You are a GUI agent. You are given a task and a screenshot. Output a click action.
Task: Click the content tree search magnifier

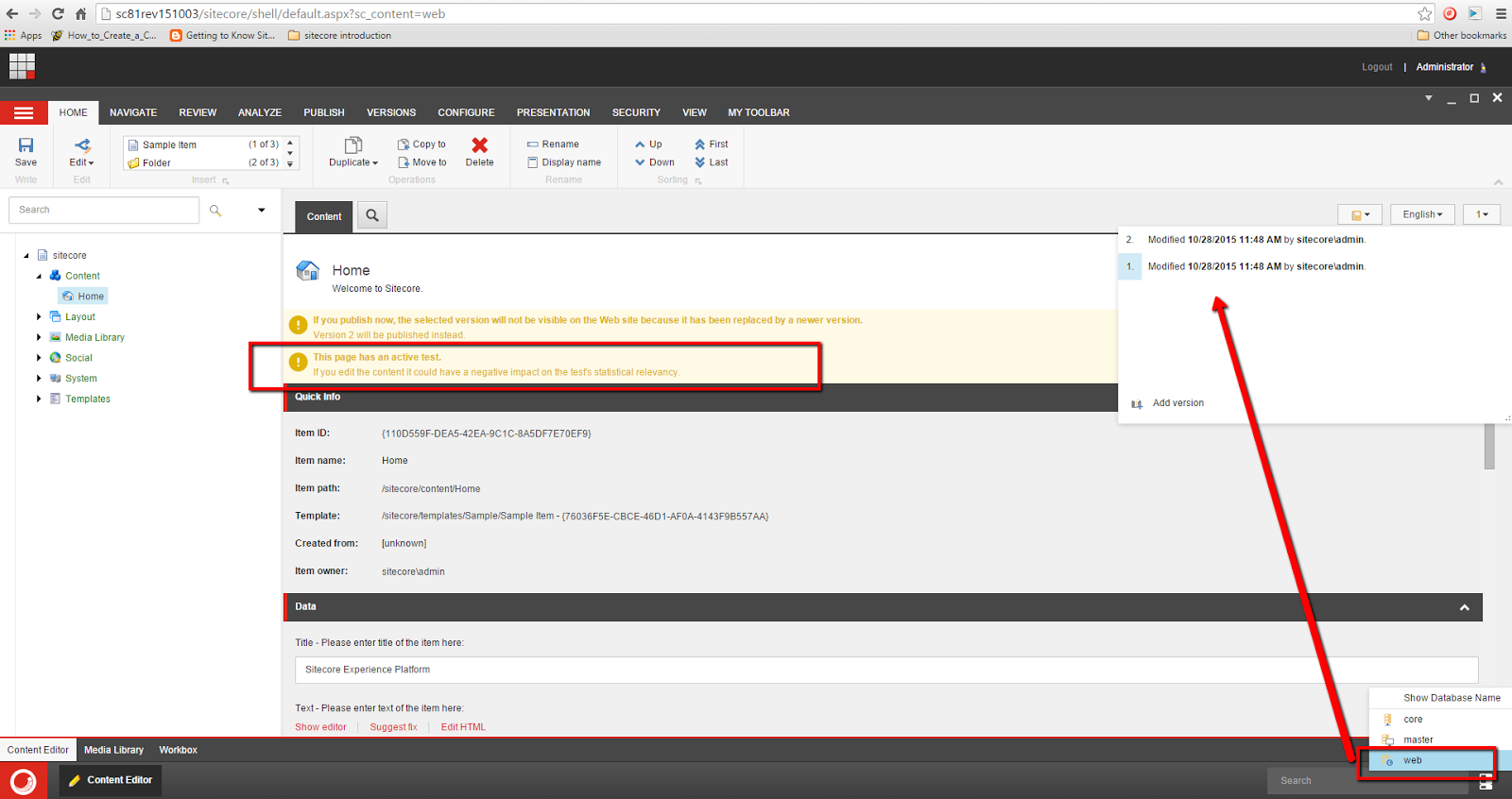click(x=215, y=211)
